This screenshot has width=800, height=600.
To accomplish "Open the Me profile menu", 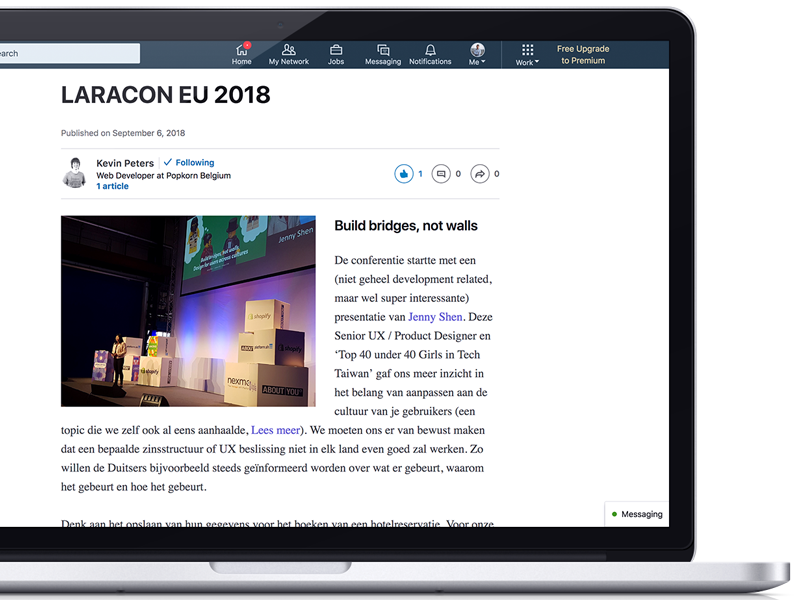I will pyautogui.click(x=477, y=54).
